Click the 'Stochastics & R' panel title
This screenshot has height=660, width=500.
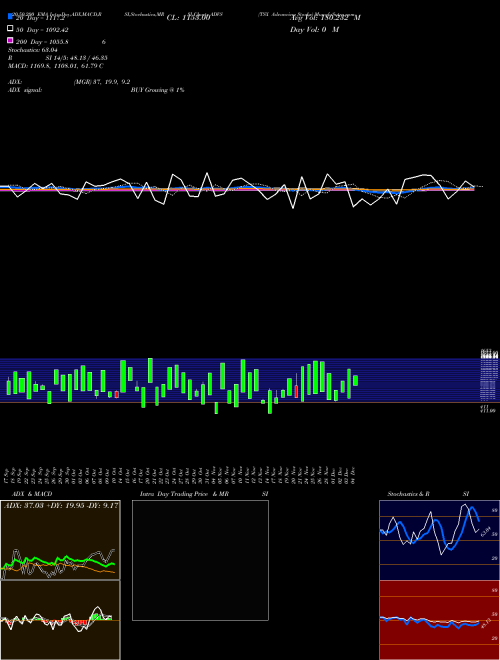tap(408, 494)
